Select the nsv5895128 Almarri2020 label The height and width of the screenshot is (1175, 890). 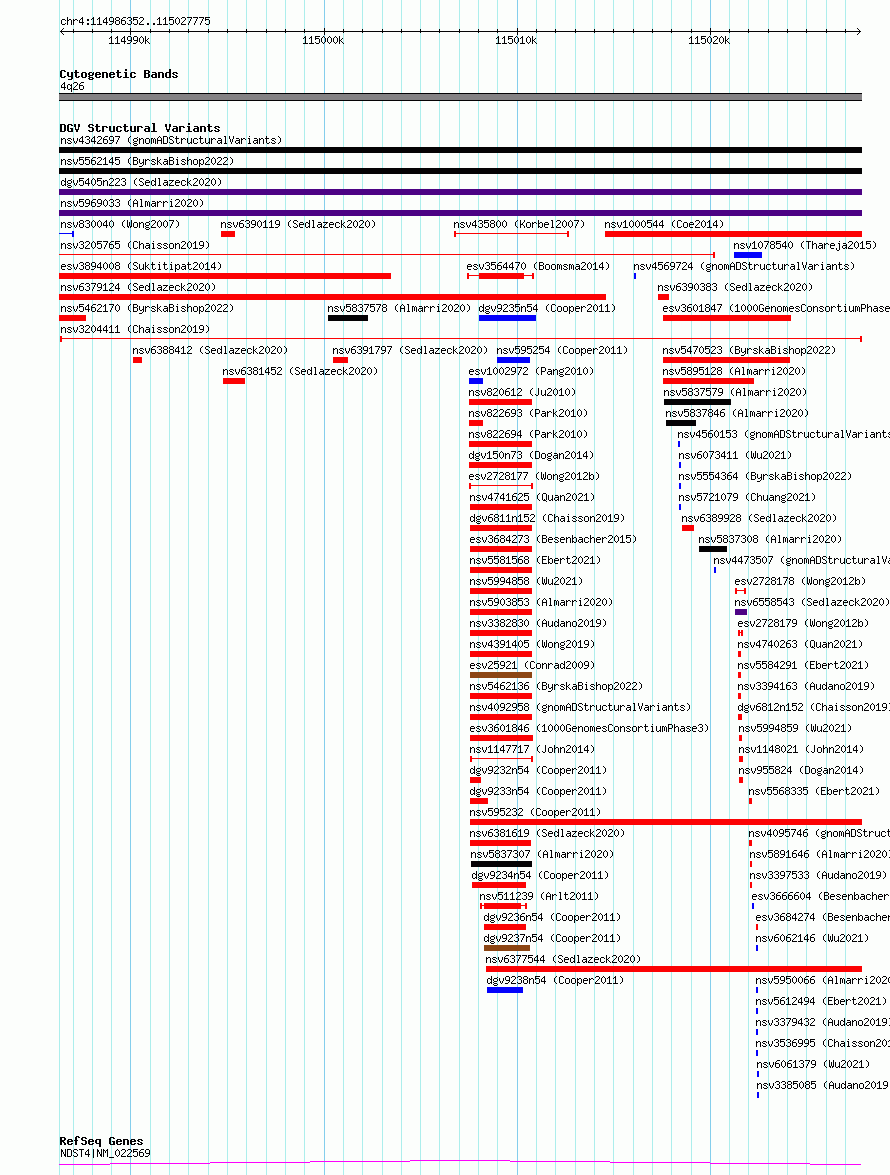(734, 371)
